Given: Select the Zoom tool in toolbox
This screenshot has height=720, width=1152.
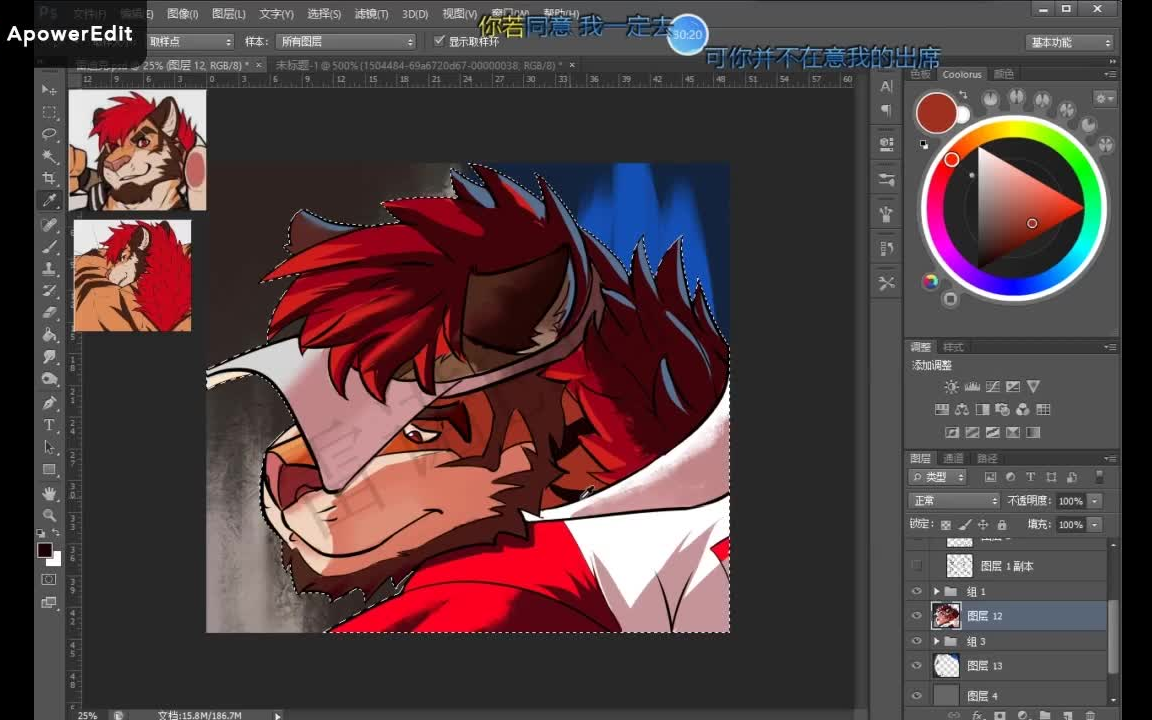Looking at the screenshot, I should [49, 515].
